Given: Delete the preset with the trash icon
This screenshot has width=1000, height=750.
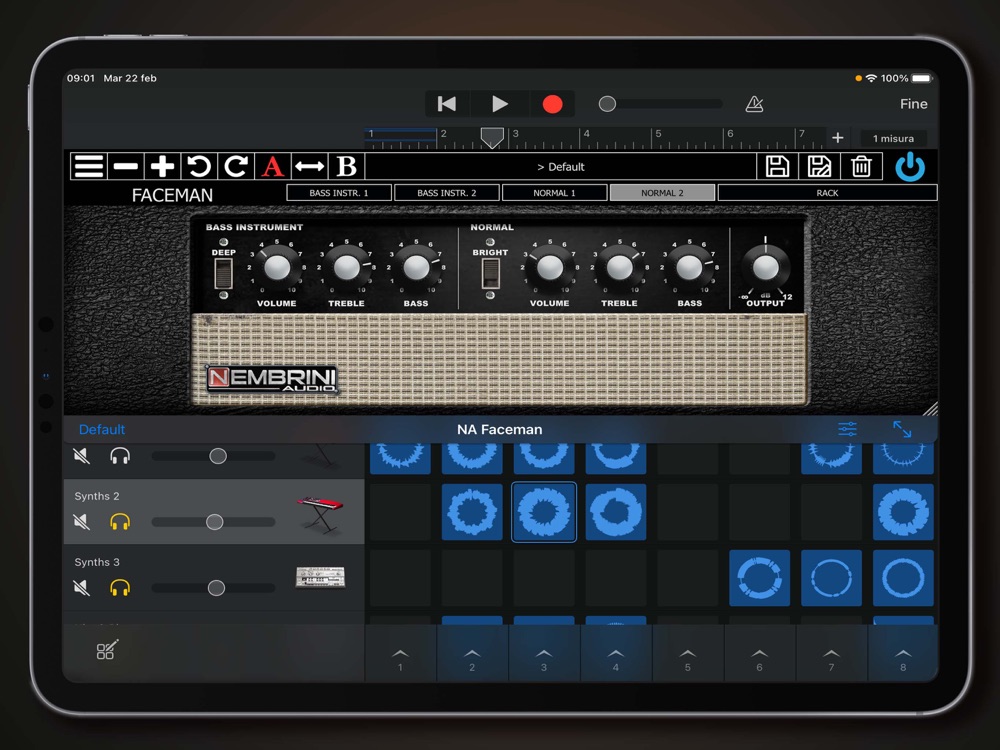Looking at the screenshot, I should 861,166.
